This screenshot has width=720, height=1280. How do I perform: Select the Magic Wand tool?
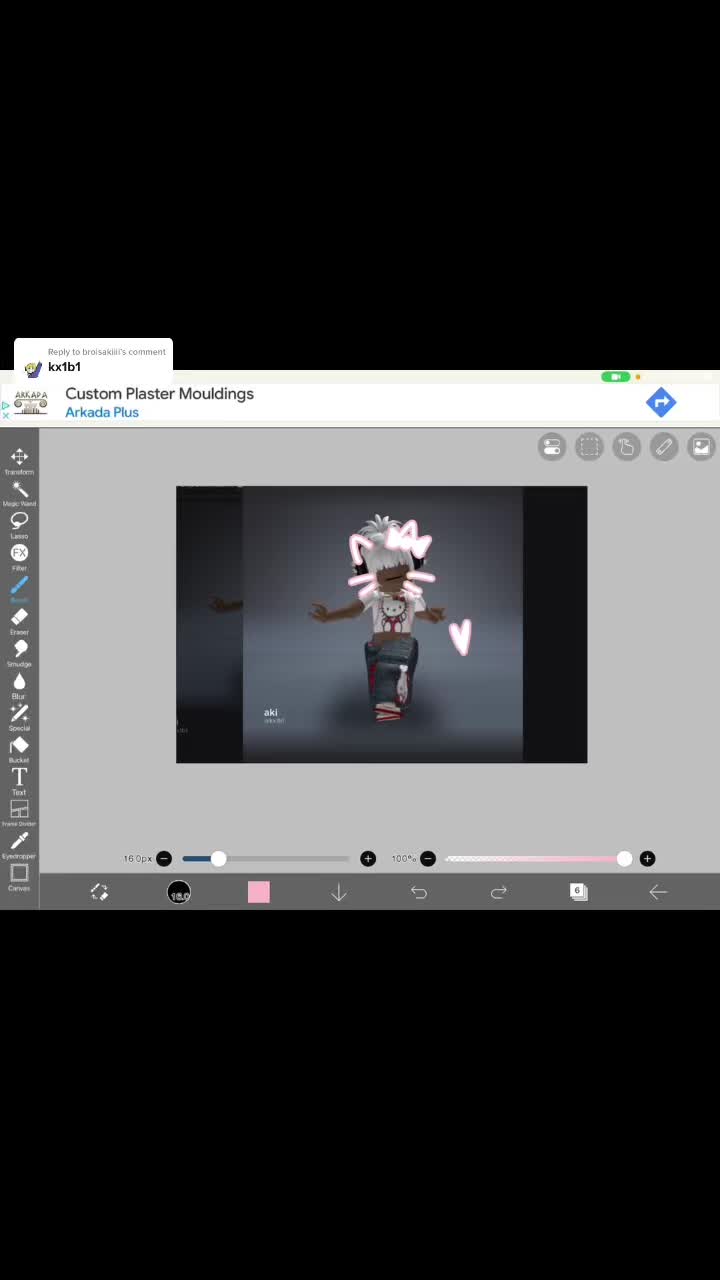click(19, 493)
